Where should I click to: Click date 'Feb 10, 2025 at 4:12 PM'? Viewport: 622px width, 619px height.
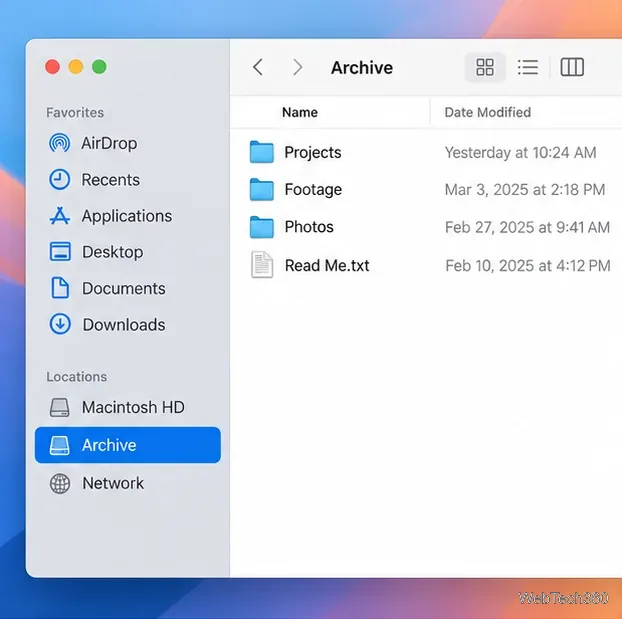coord(528,265)
